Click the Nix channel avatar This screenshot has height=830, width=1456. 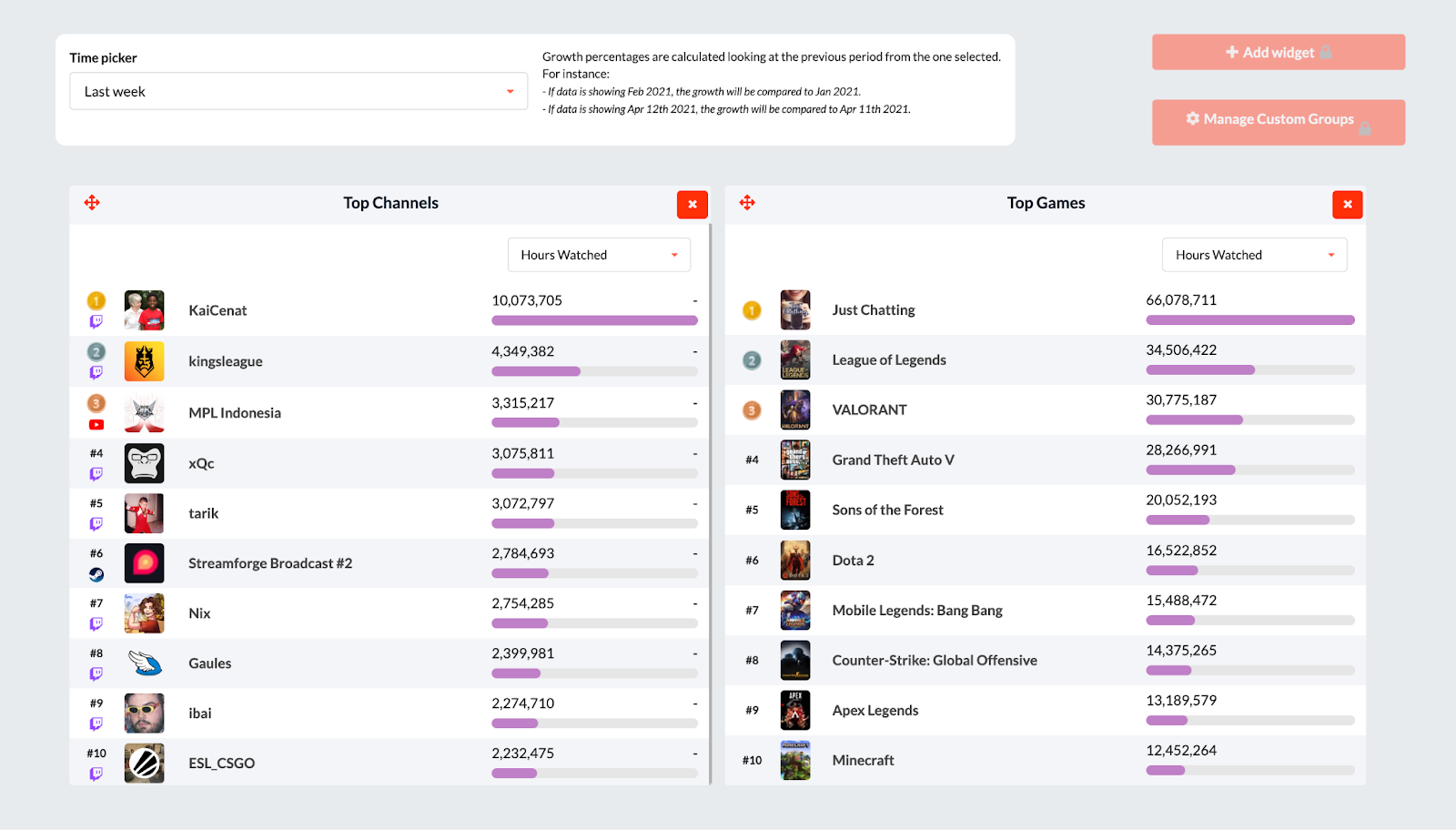click(x=144, y=613)
